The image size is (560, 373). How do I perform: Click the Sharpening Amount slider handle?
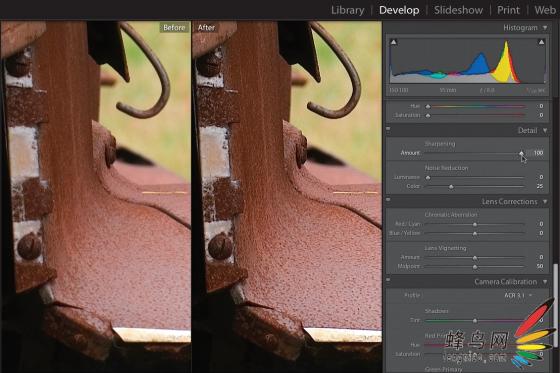coord(521,153)
